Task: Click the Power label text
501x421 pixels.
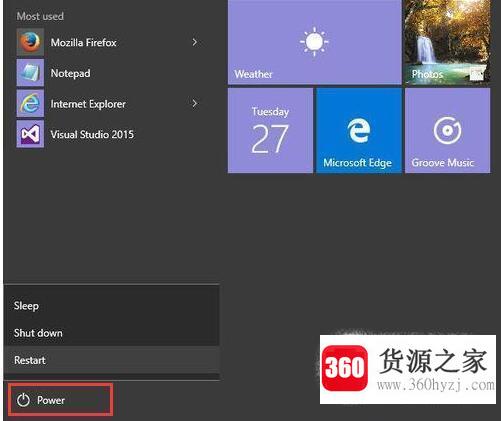Action: (51, 400)
